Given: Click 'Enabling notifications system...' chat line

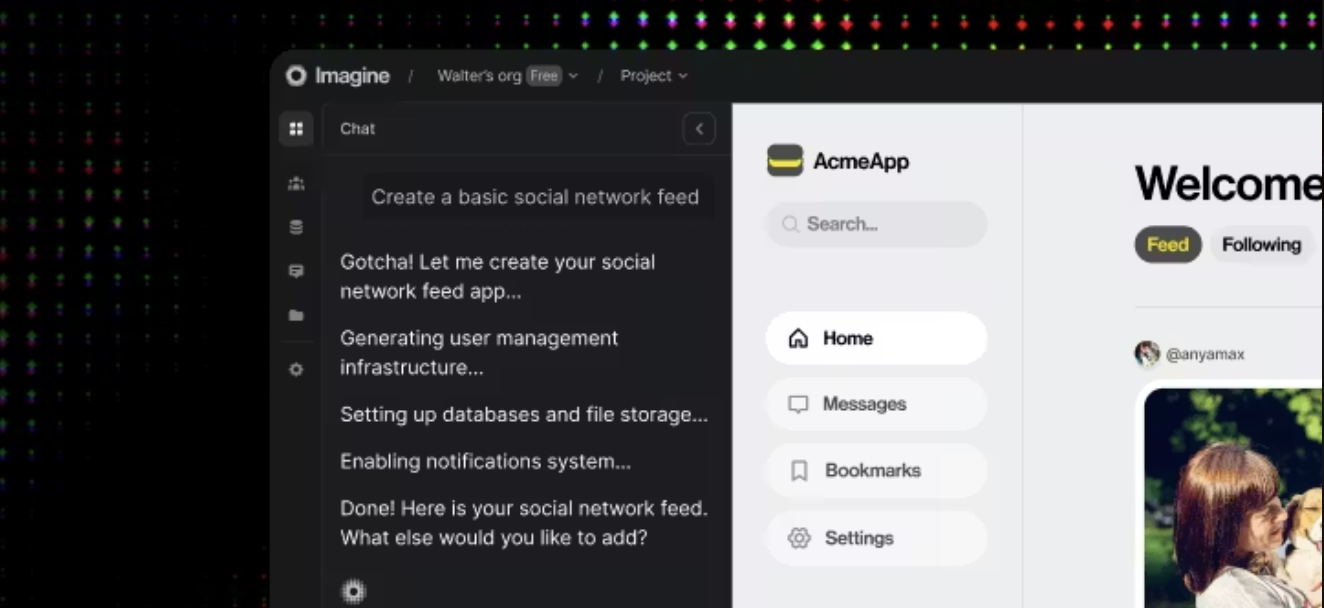Looking at the screenshot, I should pos(485,462).
